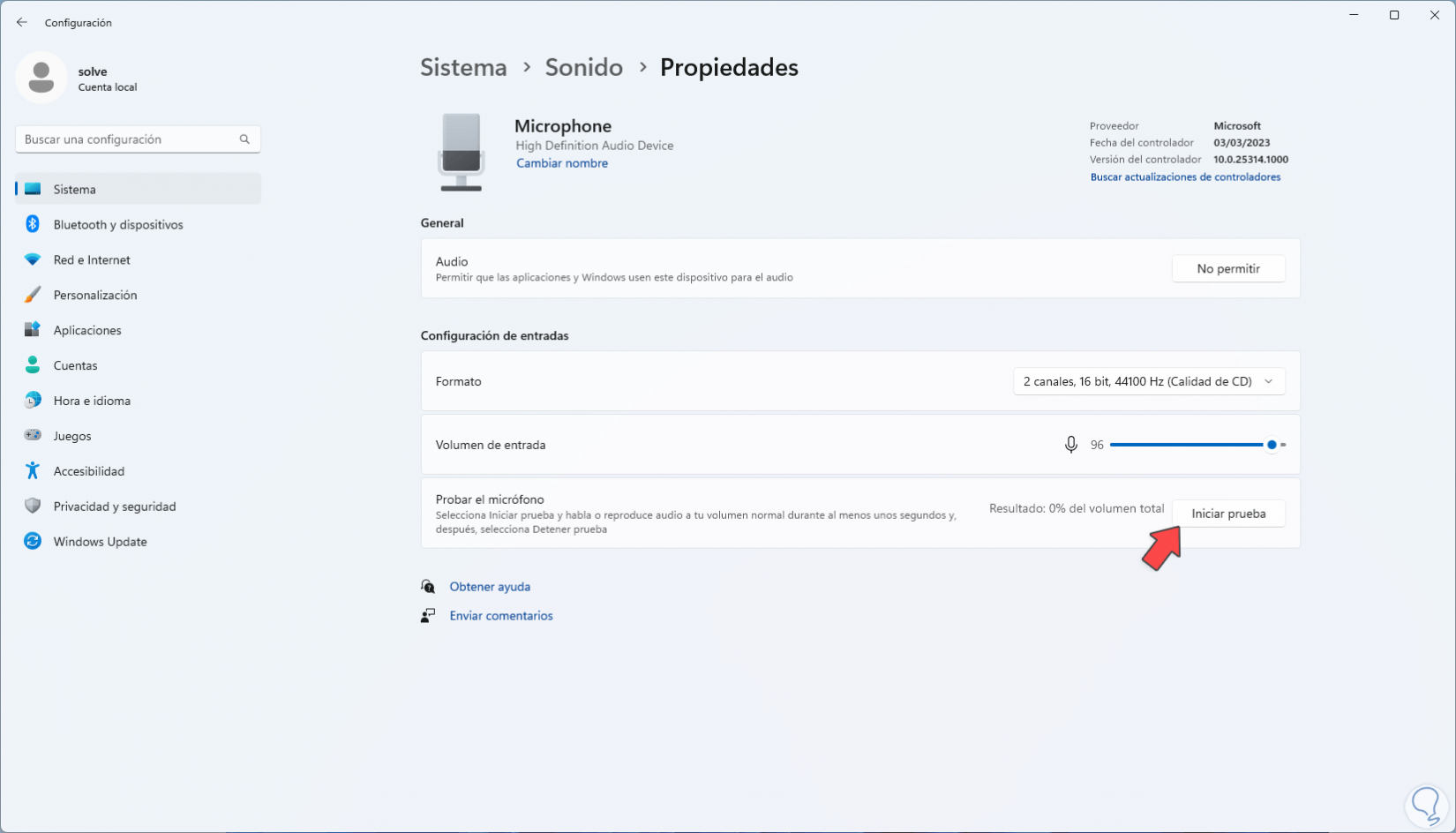This screenshot has width=1456, height=833.
Task: Focus the Buscar una configuración field
Action: click(128, 139)
